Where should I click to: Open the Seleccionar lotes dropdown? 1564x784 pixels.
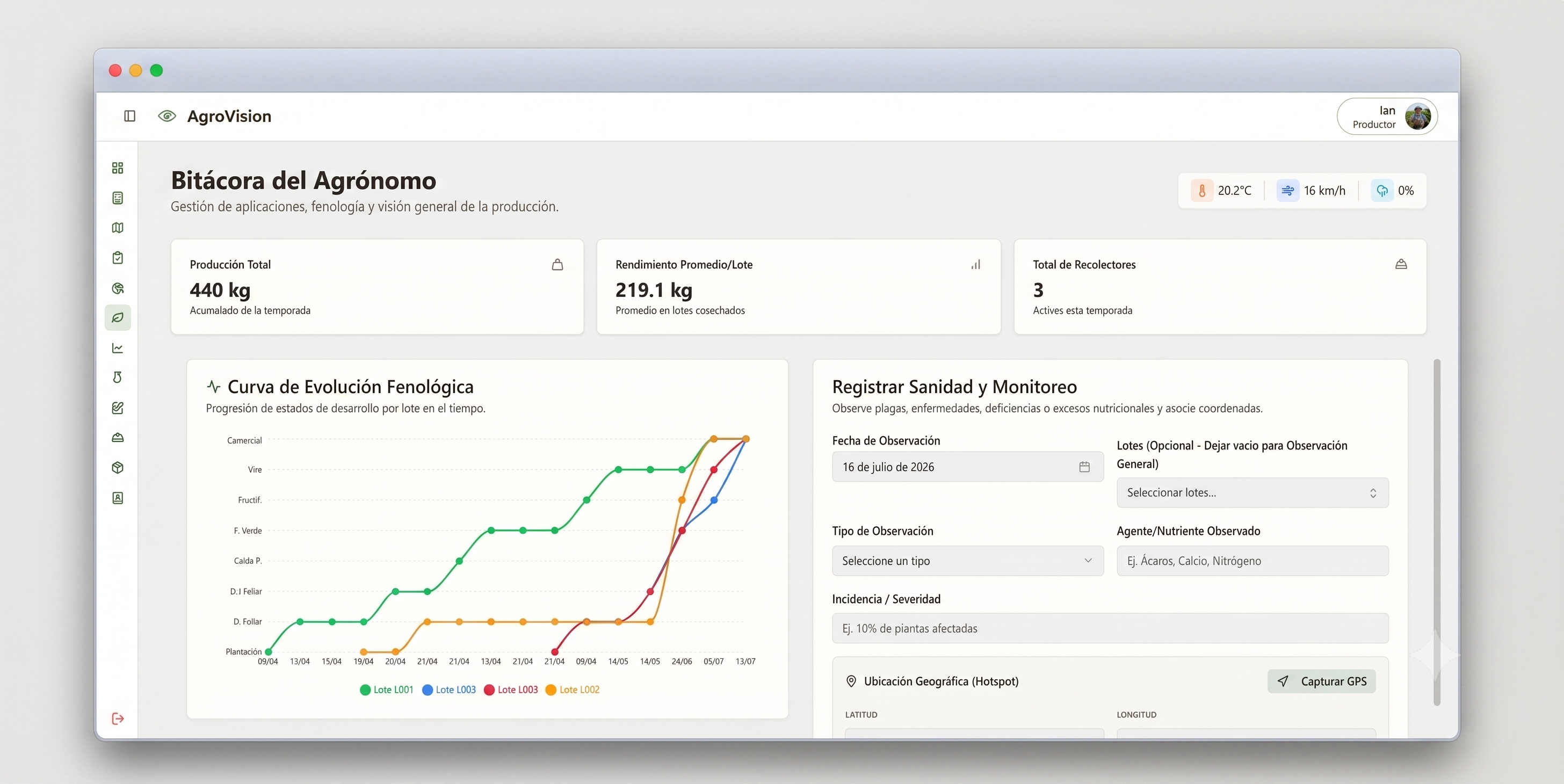coord(1252,493)
